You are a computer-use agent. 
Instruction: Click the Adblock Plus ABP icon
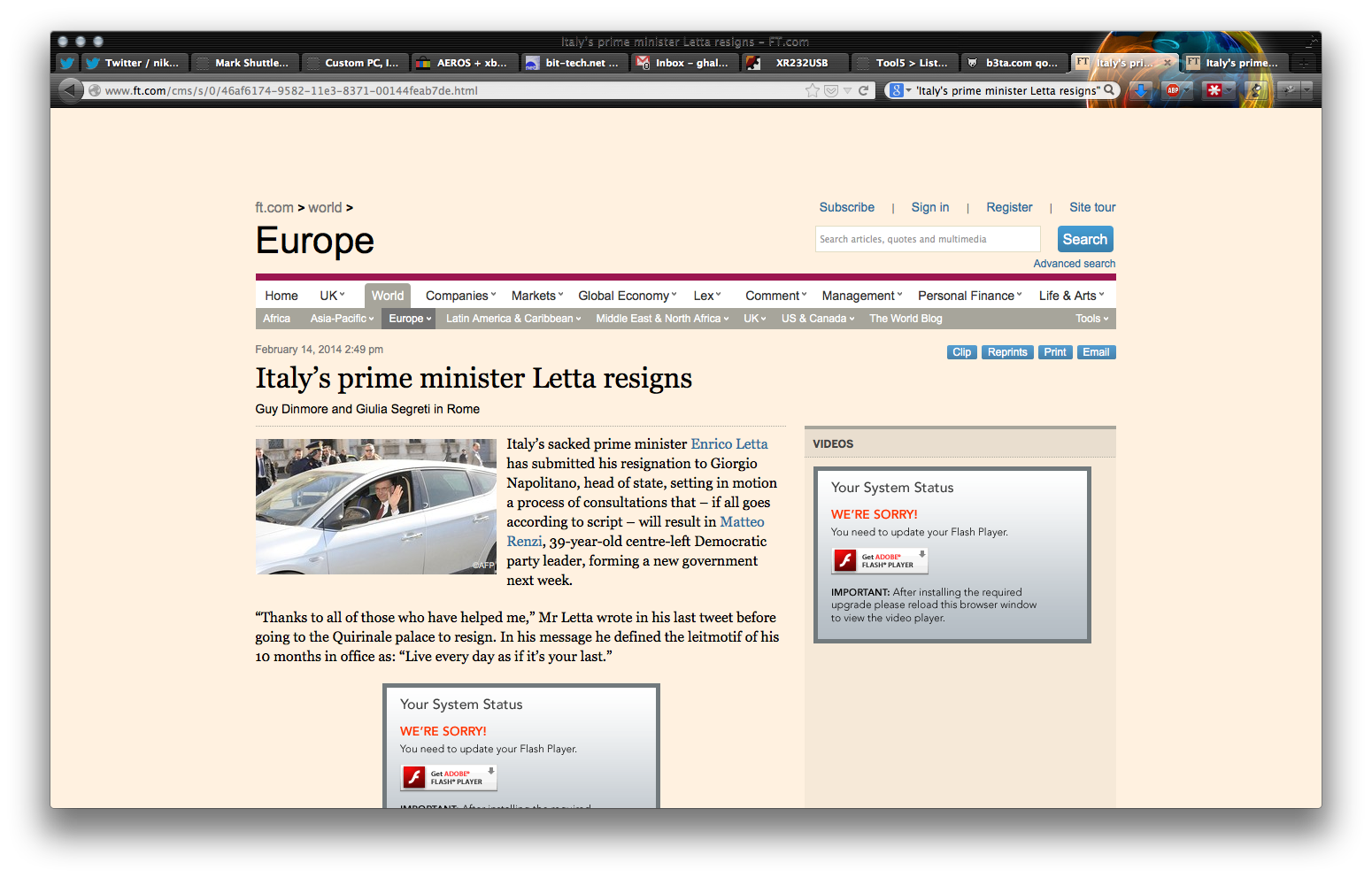tap(1173, 90)
